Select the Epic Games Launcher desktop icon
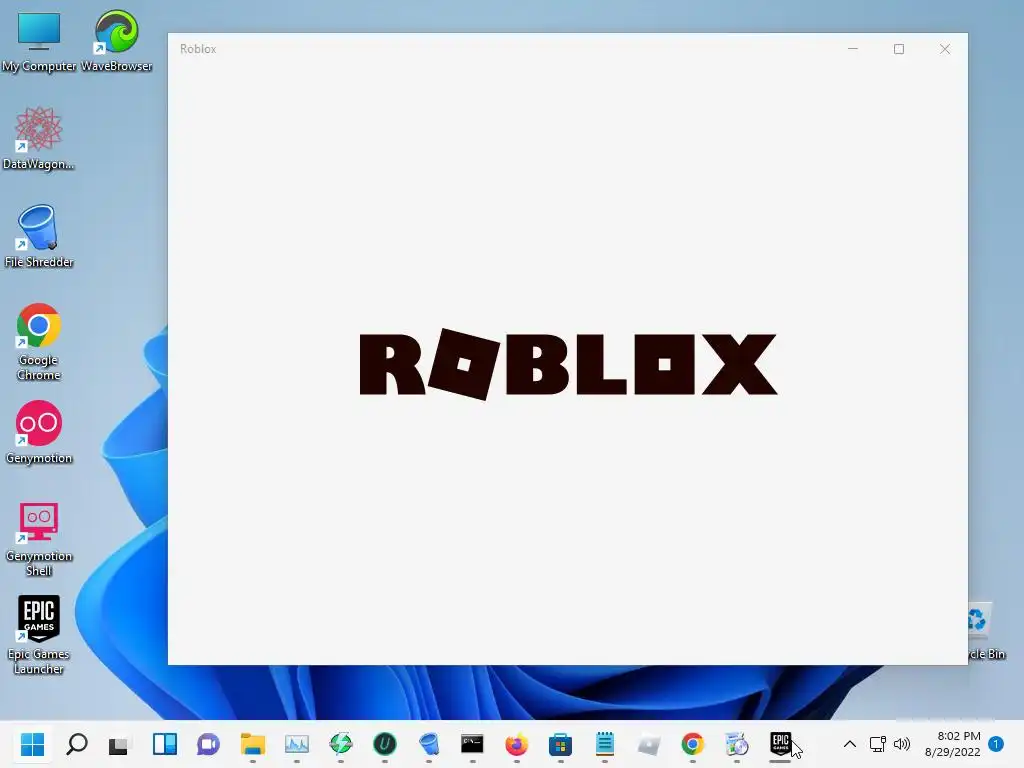1024x768 pixels. 39,634
